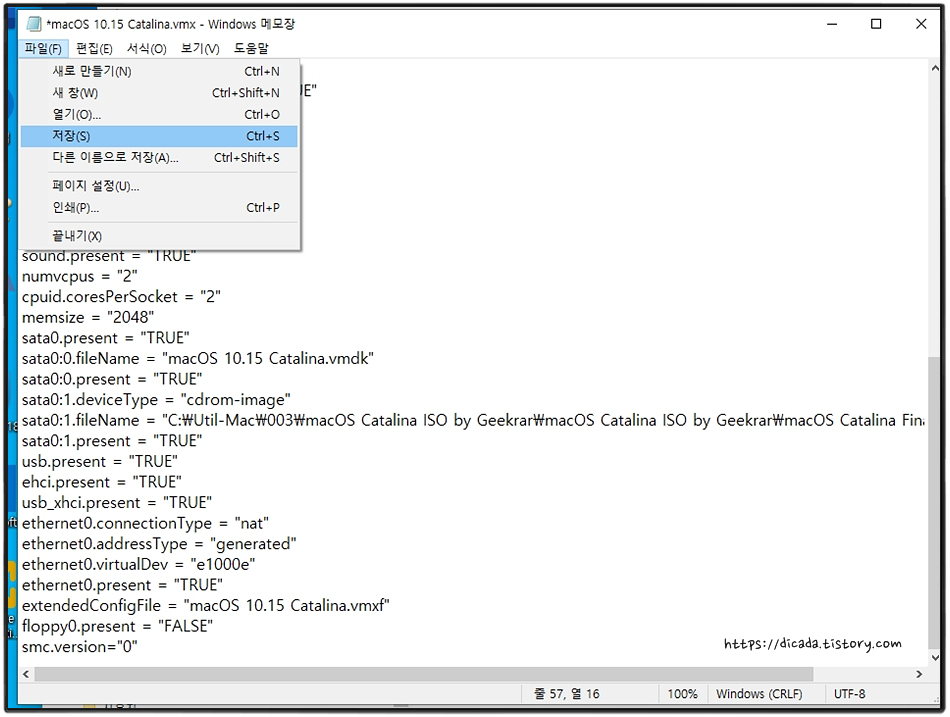Click floppy0.present = "FALSE" line
Image resolution: width=950 pixels, height=717 pixels.
118,627
